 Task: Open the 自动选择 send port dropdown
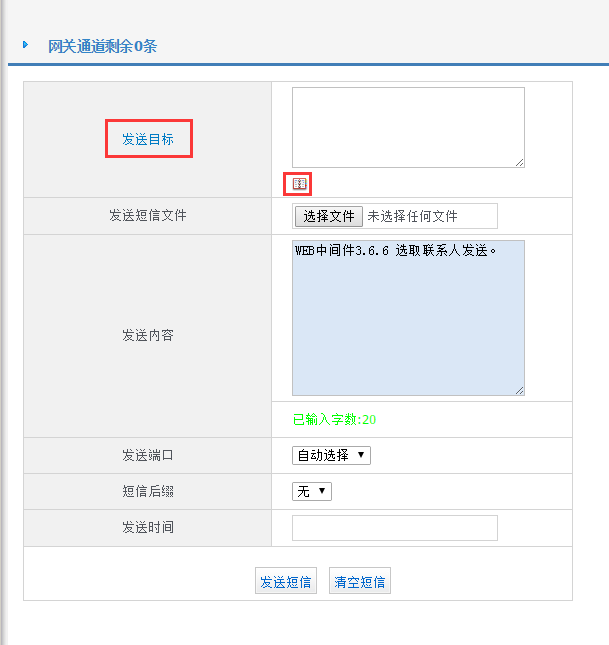pos(331,455)
